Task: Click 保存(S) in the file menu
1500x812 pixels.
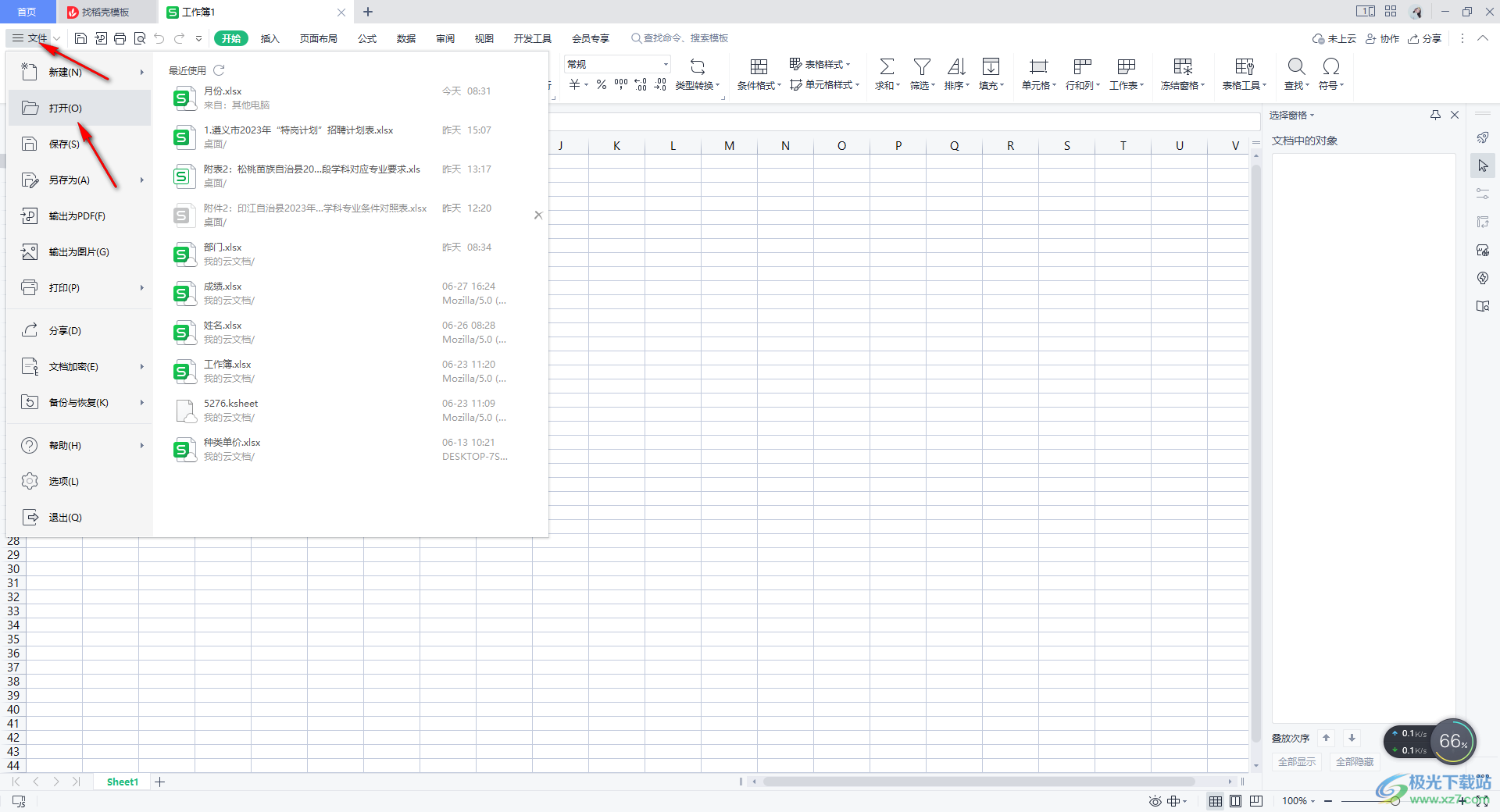Action: (x=79, y=144)
